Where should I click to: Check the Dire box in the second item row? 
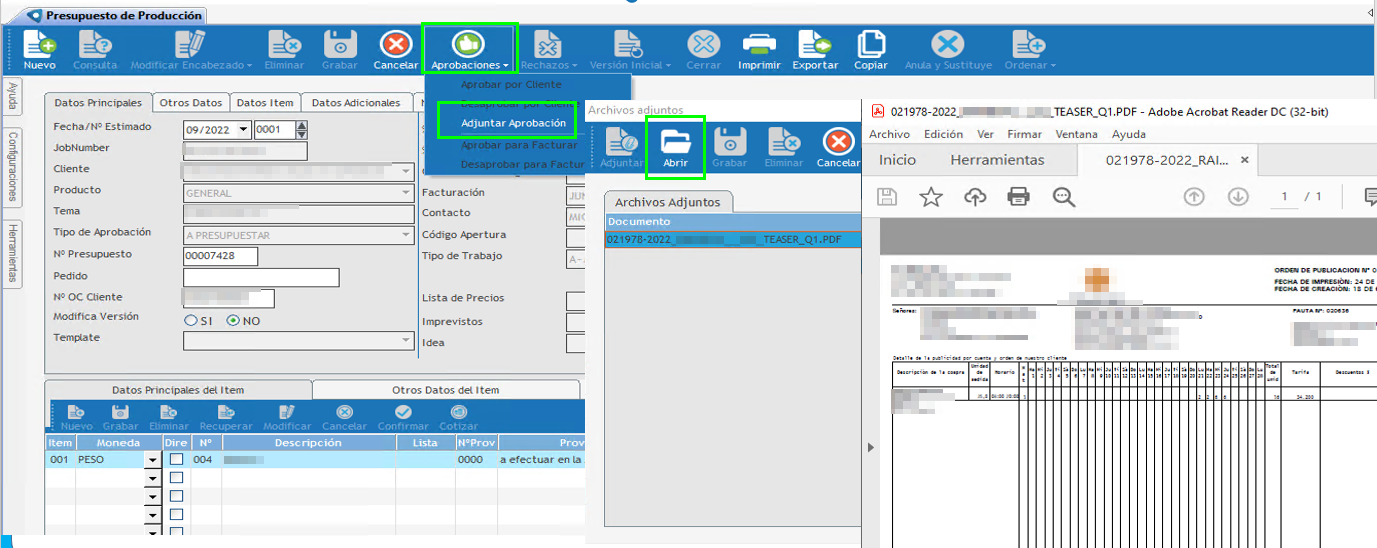[176, 478]
